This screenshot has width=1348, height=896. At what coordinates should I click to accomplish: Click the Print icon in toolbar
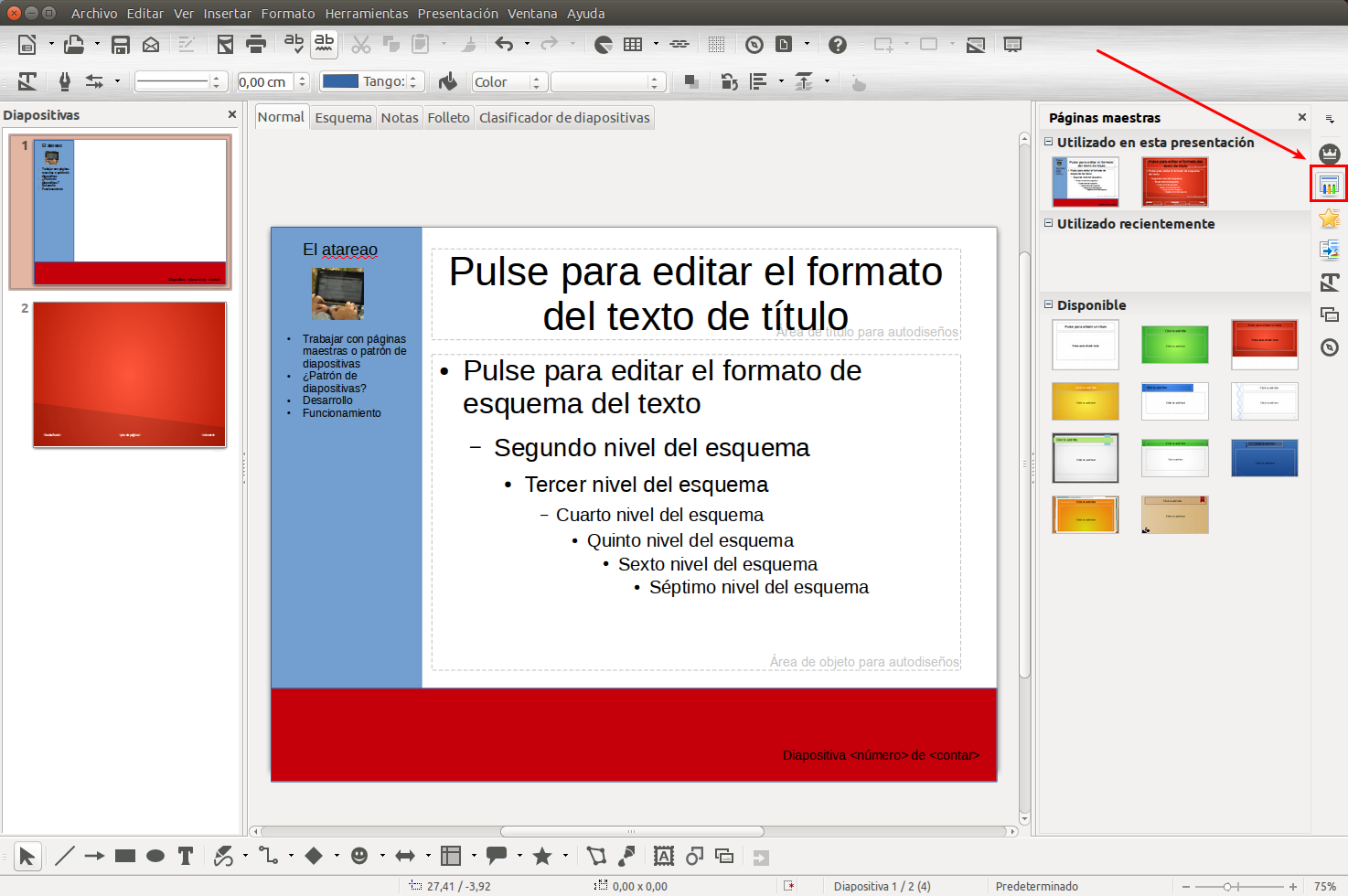[x=256, y=45]
